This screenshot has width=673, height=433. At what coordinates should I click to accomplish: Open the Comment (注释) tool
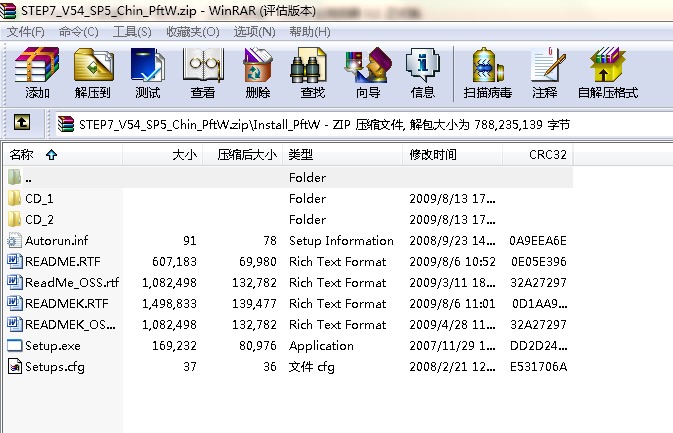[545, 73]
